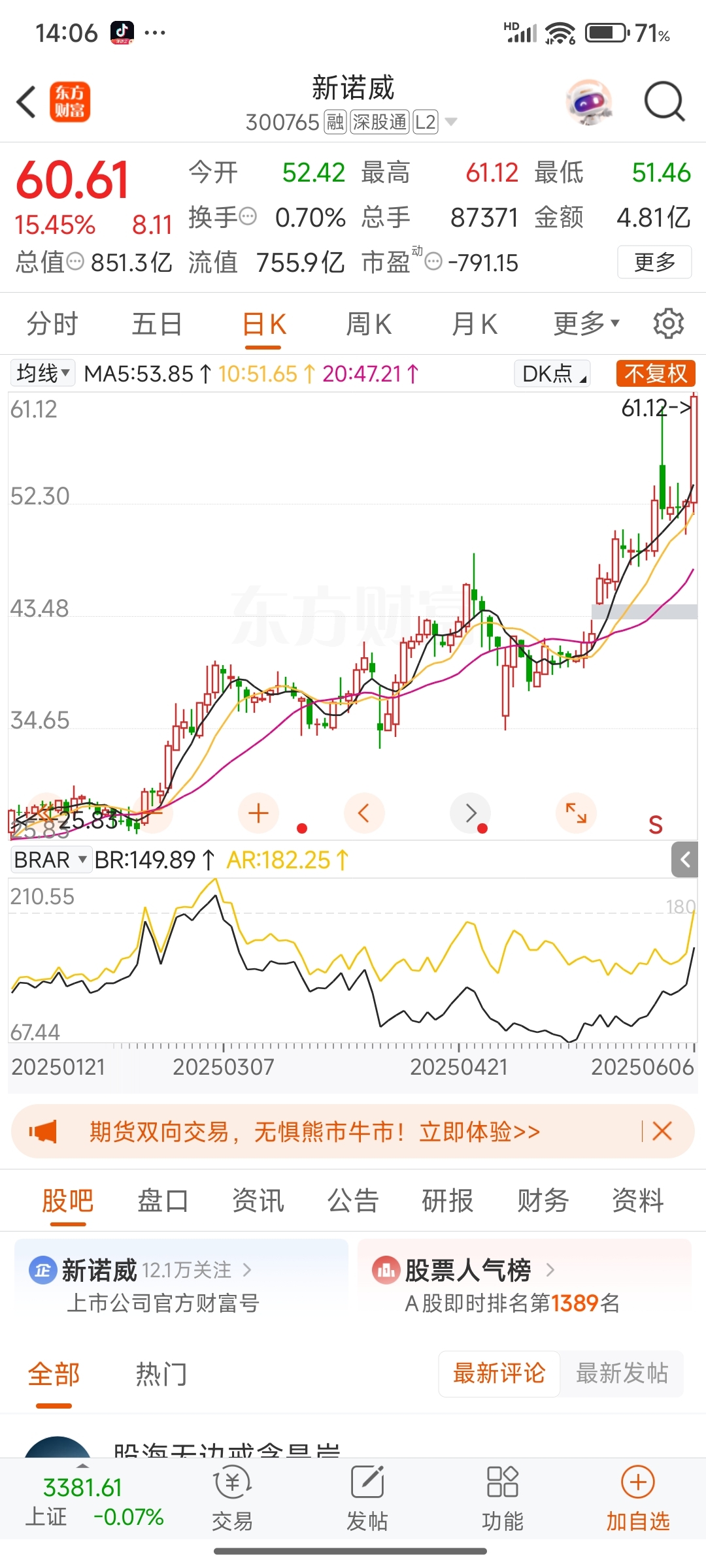Tap the search magnifier icon
706x1568 pixels.
[664, 102]
